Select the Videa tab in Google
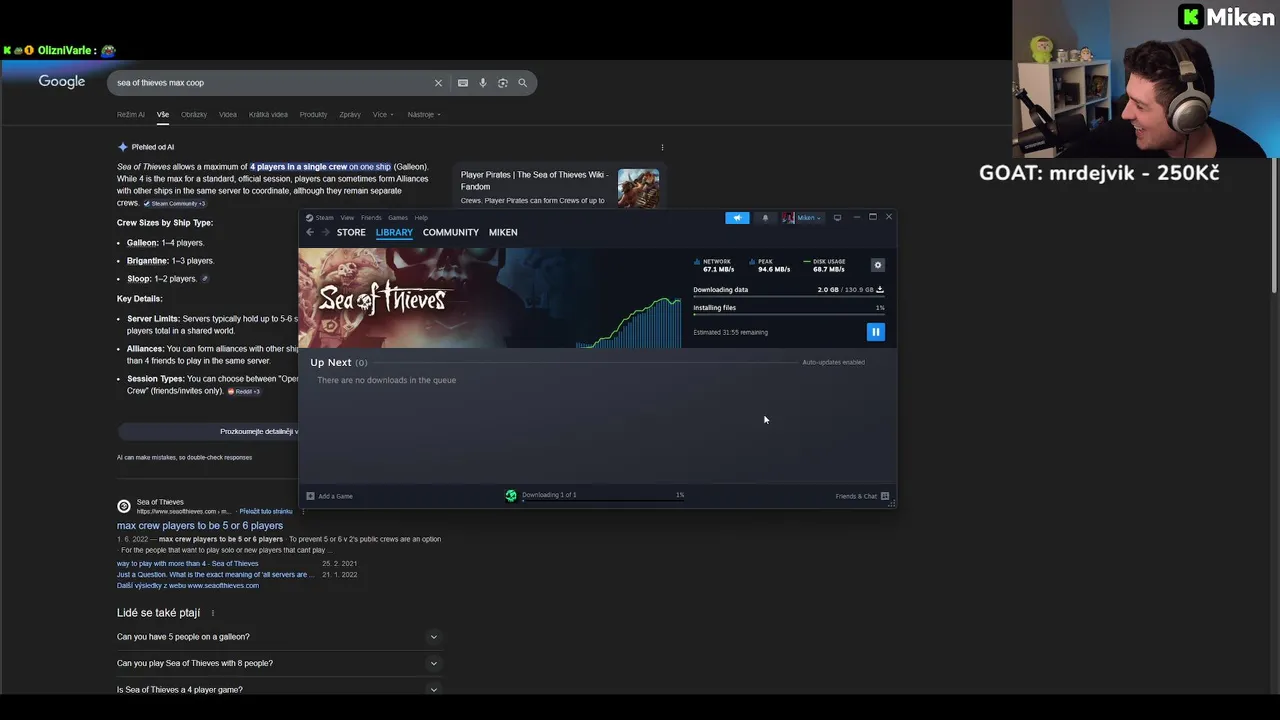The image size is (1280, 720). coord(228,114)
